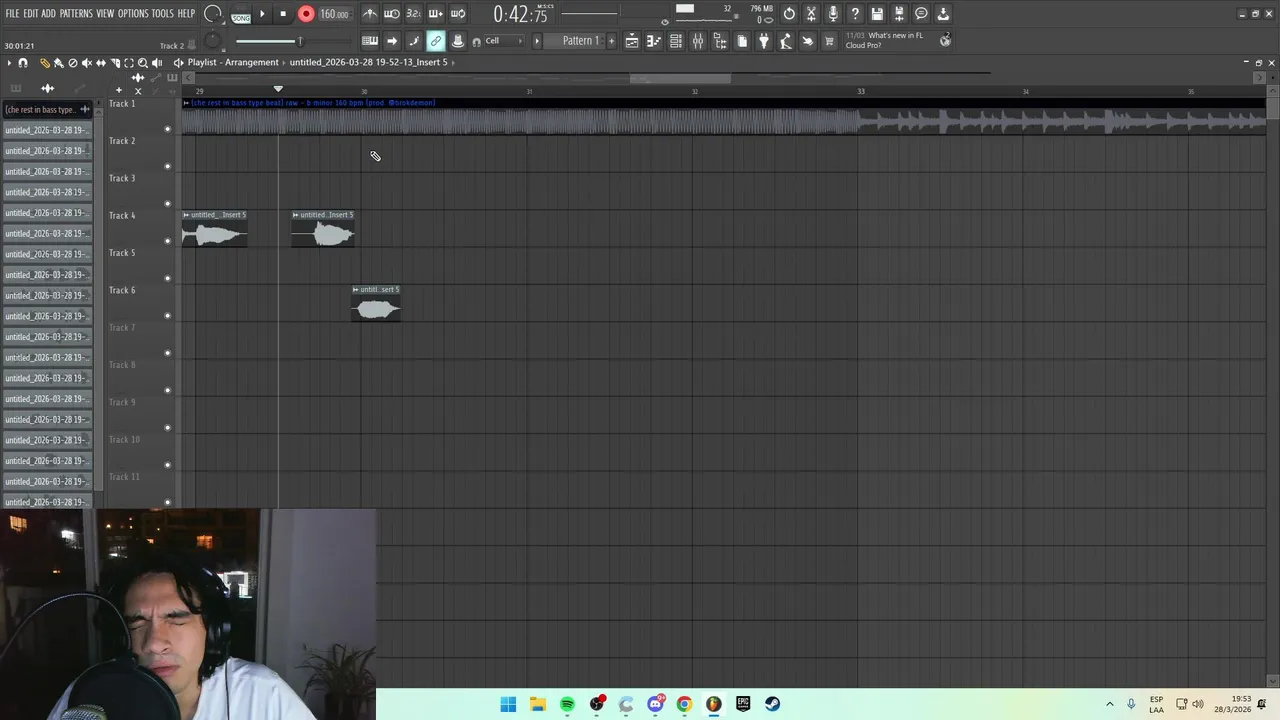1280x720 pixels.
Task: Click the Draw pencil tool in the playlist toolbar
Action: tap(44, 63)
